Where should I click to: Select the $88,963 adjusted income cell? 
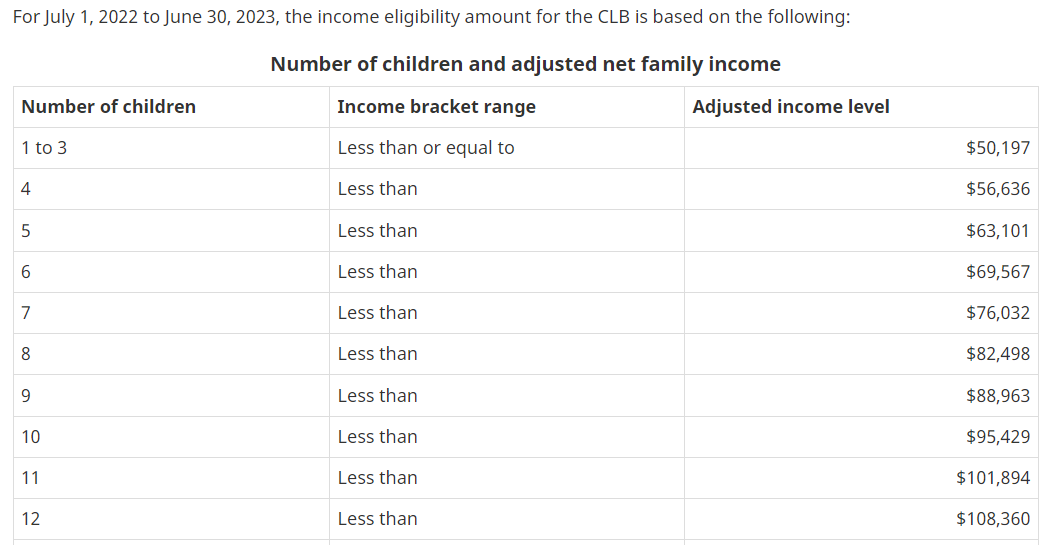point(997,396)
